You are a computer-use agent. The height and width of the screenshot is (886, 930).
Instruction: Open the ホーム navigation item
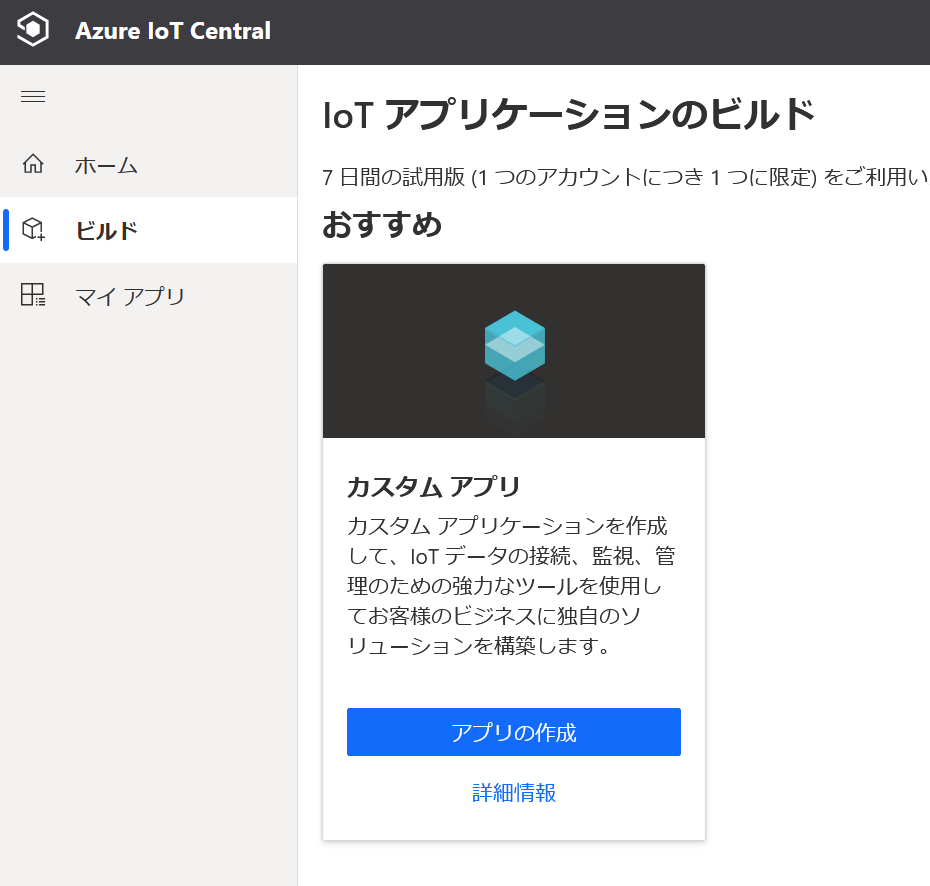pos(148,164)
